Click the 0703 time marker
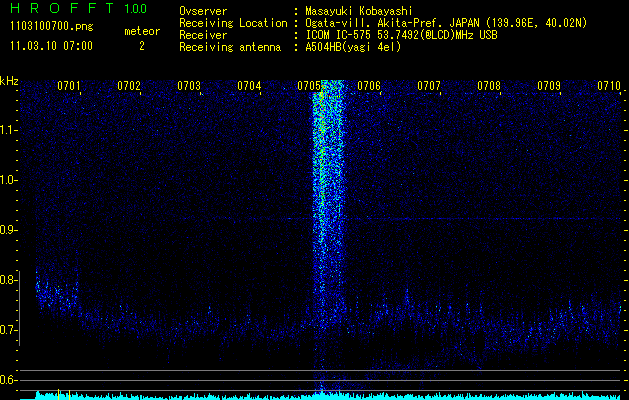Image resolution: width=629 pixels, height=400 pixels. coord(189,86)
